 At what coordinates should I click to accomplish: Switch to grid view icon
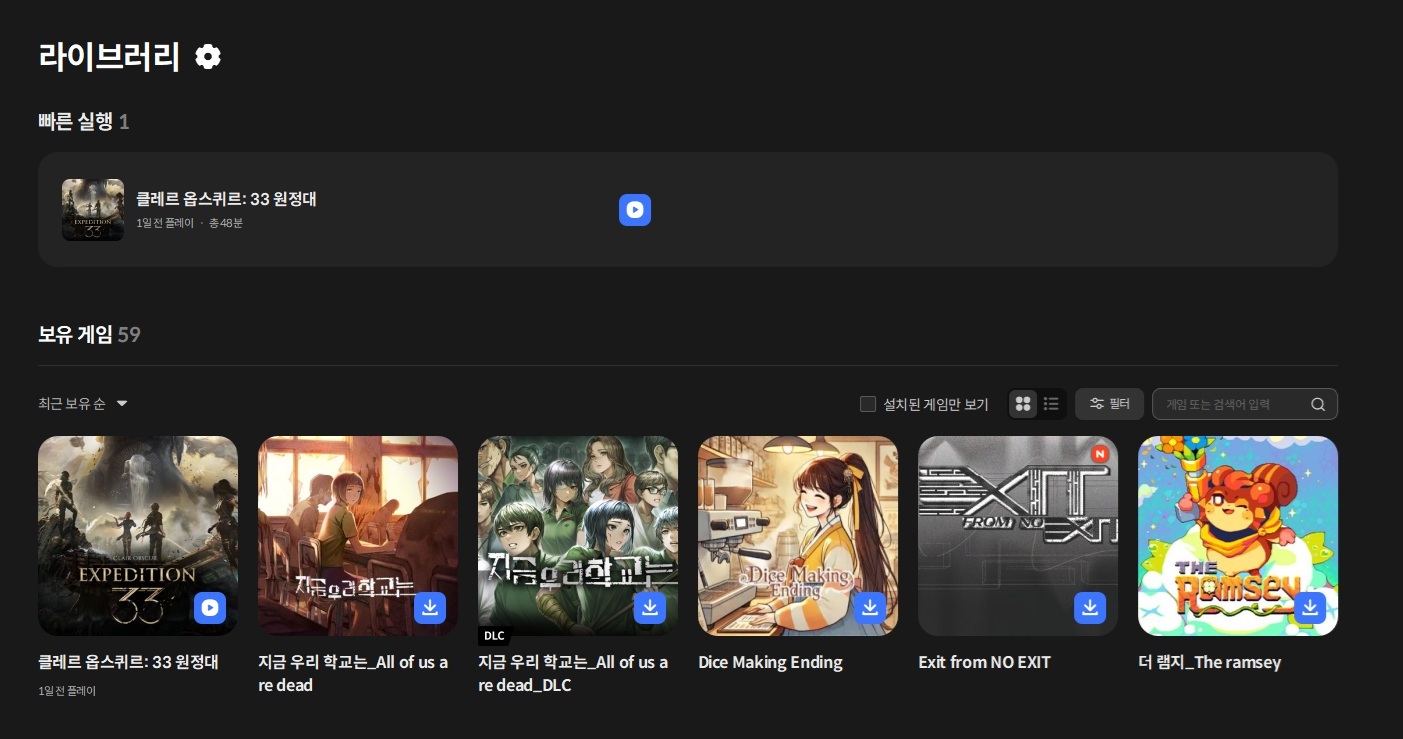click(1023, 404)
